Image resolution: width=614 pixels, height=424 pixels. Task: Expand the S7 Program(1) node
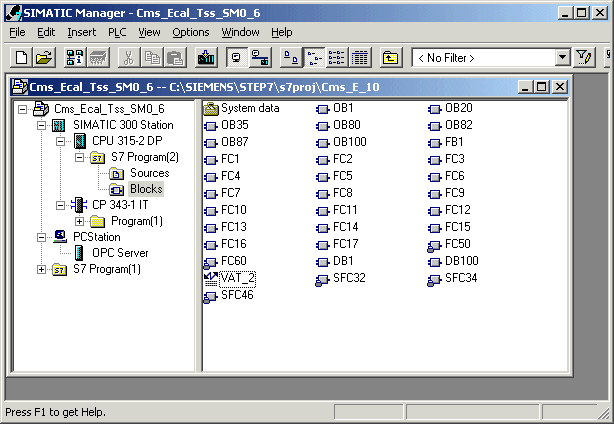(x=41, y=269)
